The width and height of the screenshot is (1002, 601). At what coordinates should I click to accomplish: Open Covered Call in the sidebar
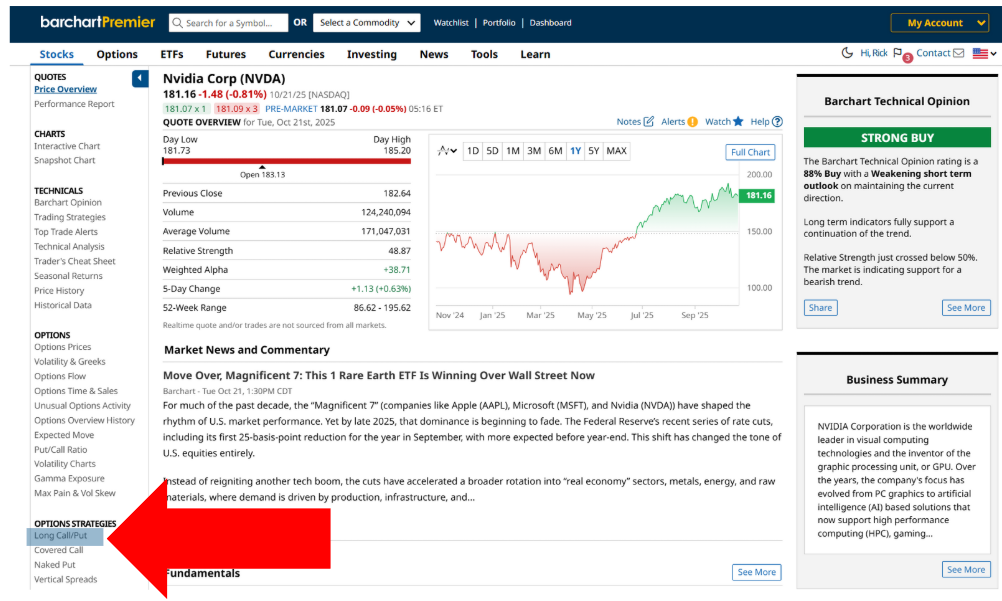tap(59, 550)
